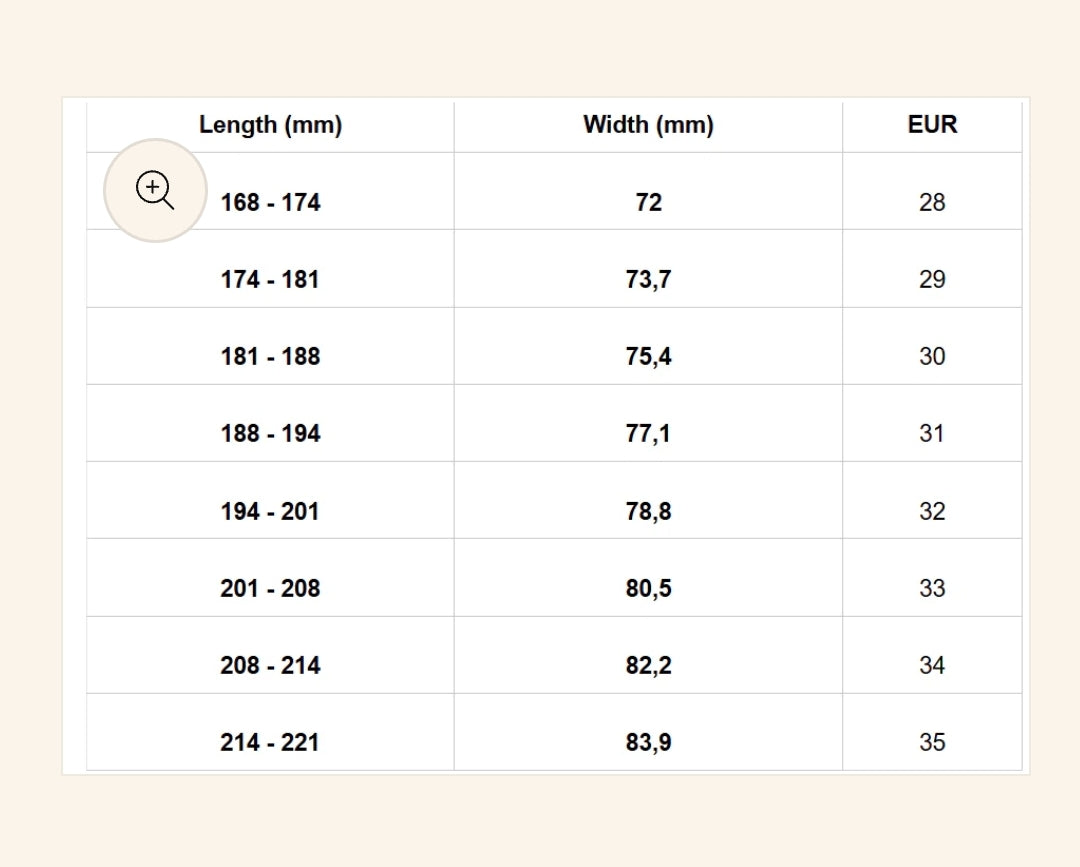Click the magnifying glass zoom icon
The width and height of the screenshot is (1080, 867).
(155, 190)
